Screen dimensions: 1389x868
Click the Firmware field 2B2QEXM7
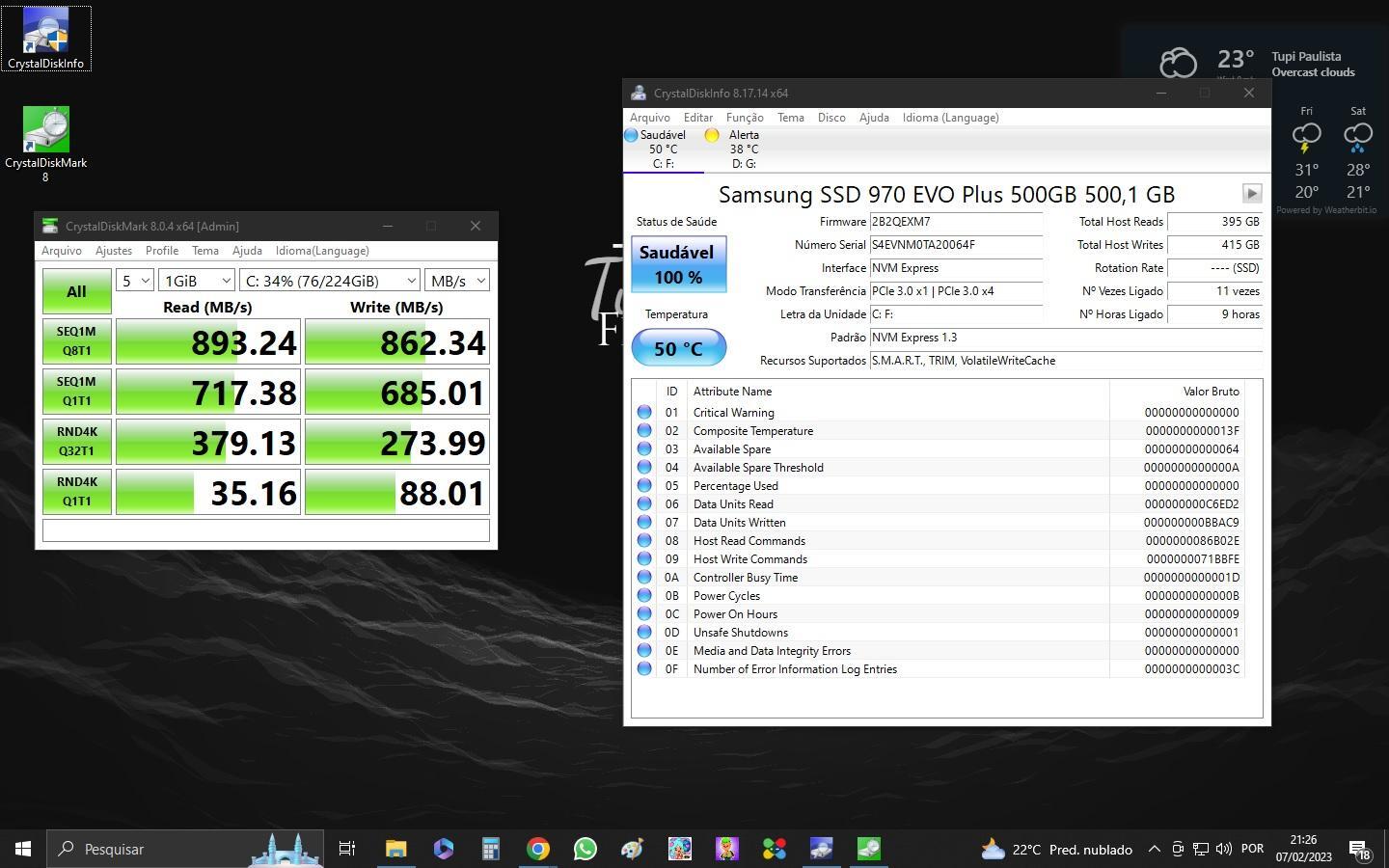[956, 222]
